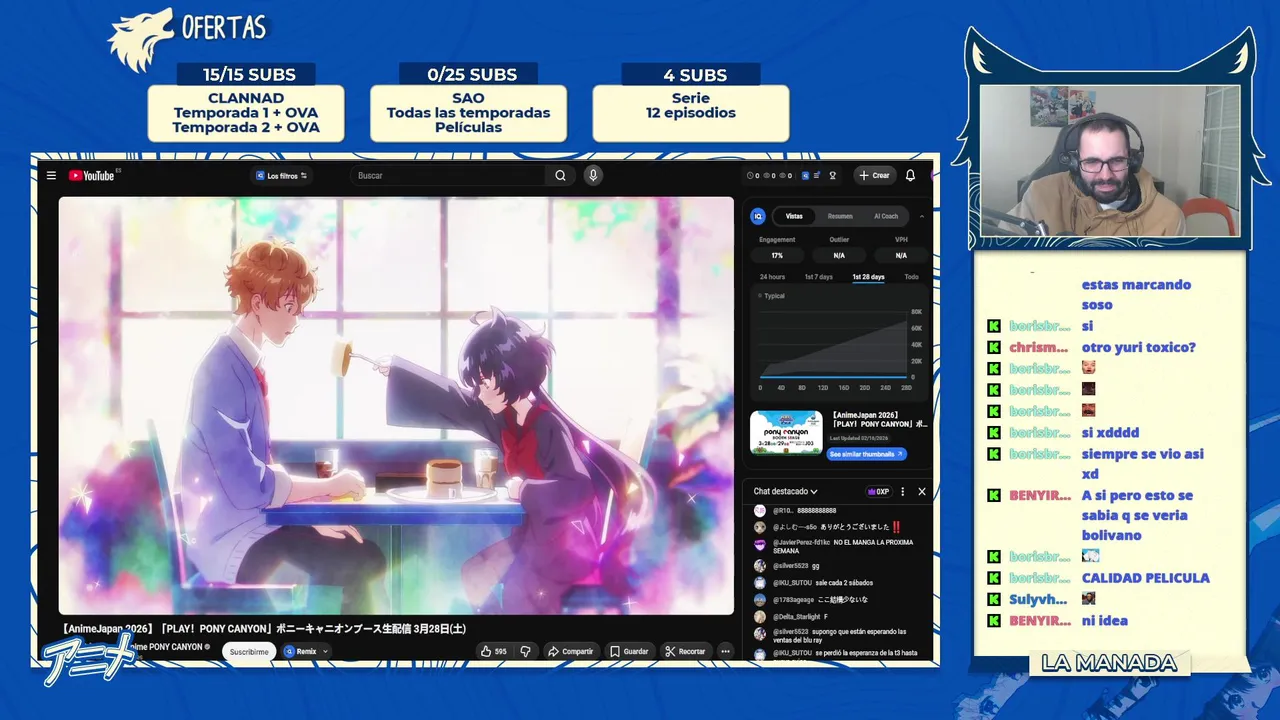
Task: Select the 1st 28 days range tab
Action: (x=868, y=277)
